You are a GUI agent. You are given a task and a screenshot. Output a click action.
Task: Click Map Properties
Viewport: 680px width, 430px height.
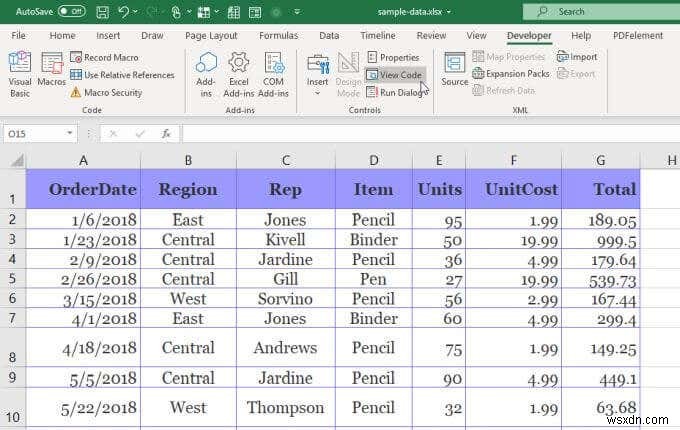[x=509, y=57]
